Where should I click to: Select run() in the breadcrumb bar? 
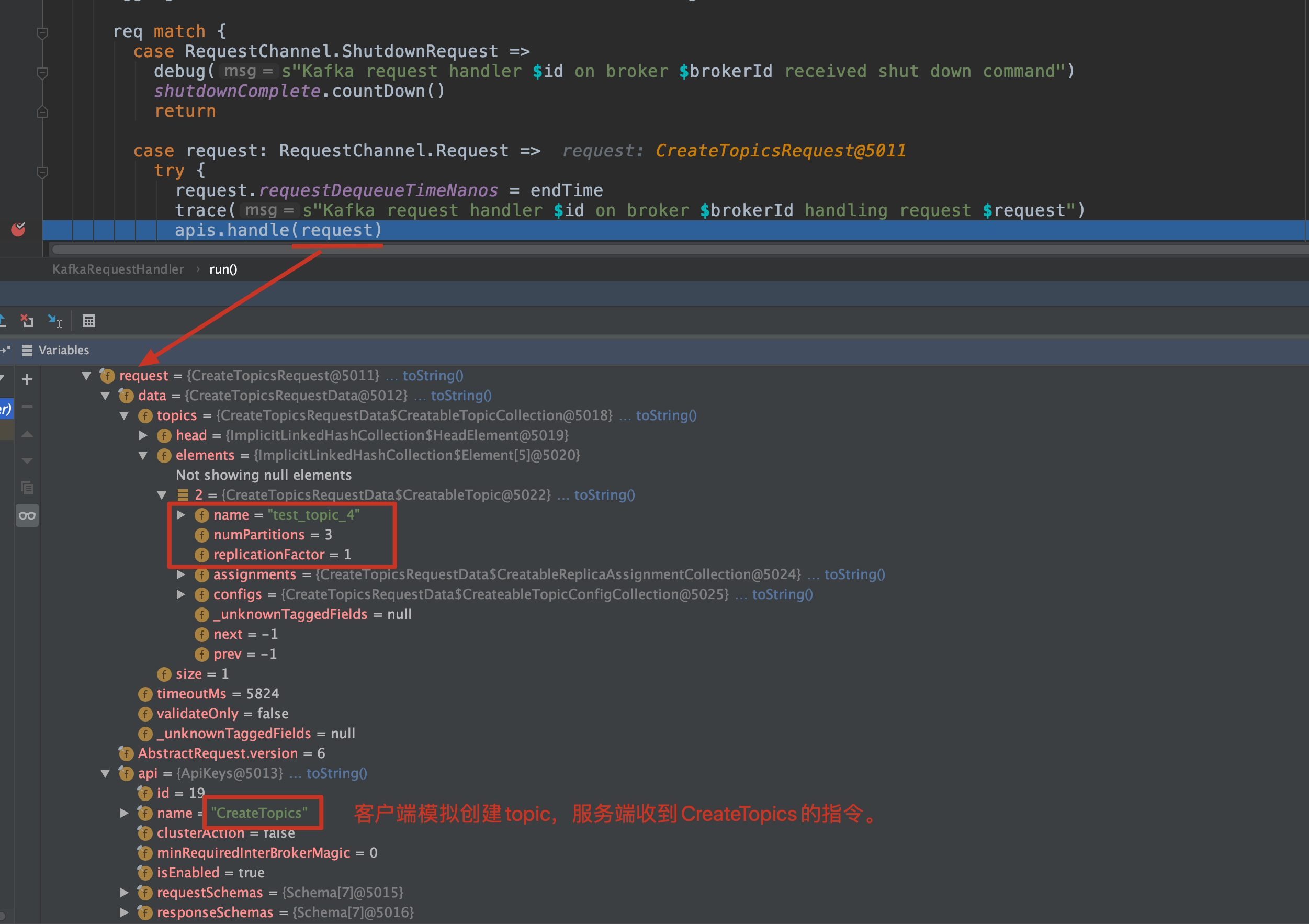(x=223, y=269)
